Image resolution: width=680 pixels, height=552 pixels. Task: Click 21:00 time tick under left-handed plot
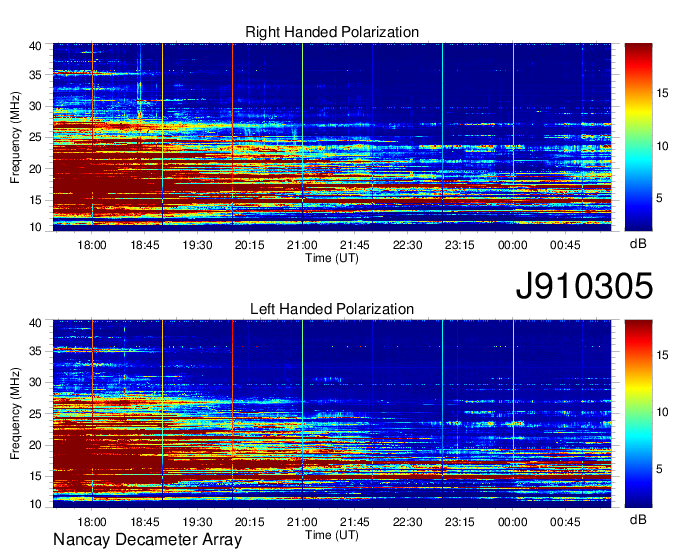click(302, 522)
